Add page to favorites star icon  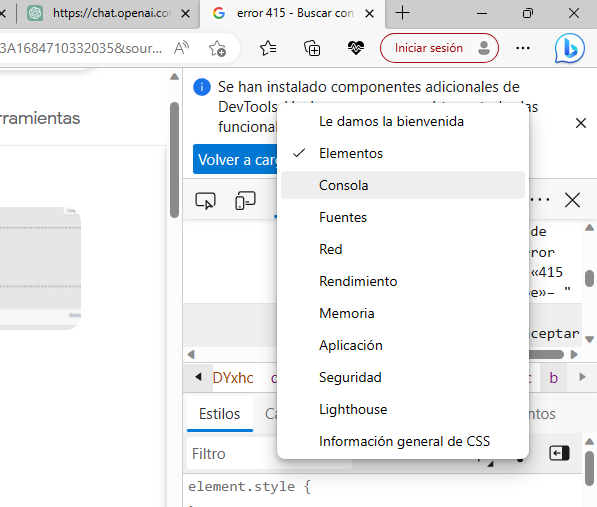(x=217, y=48)
